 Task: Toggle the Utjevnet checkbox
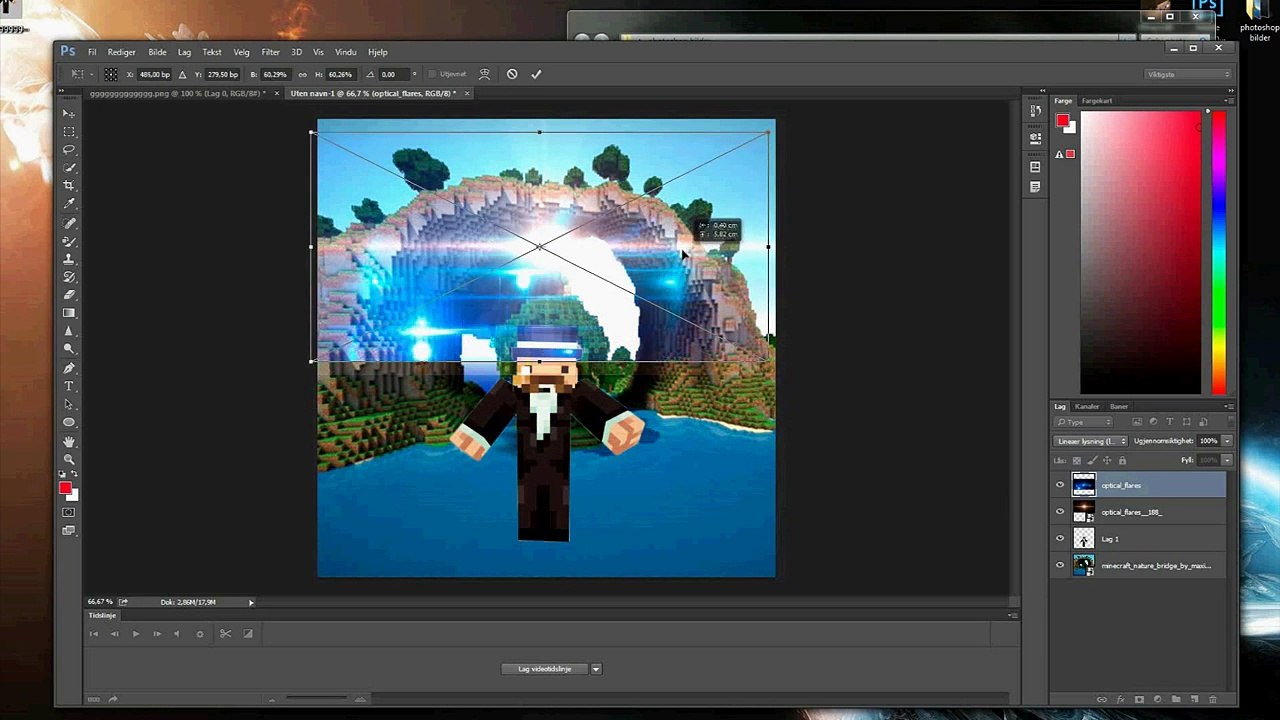point(432,74)
